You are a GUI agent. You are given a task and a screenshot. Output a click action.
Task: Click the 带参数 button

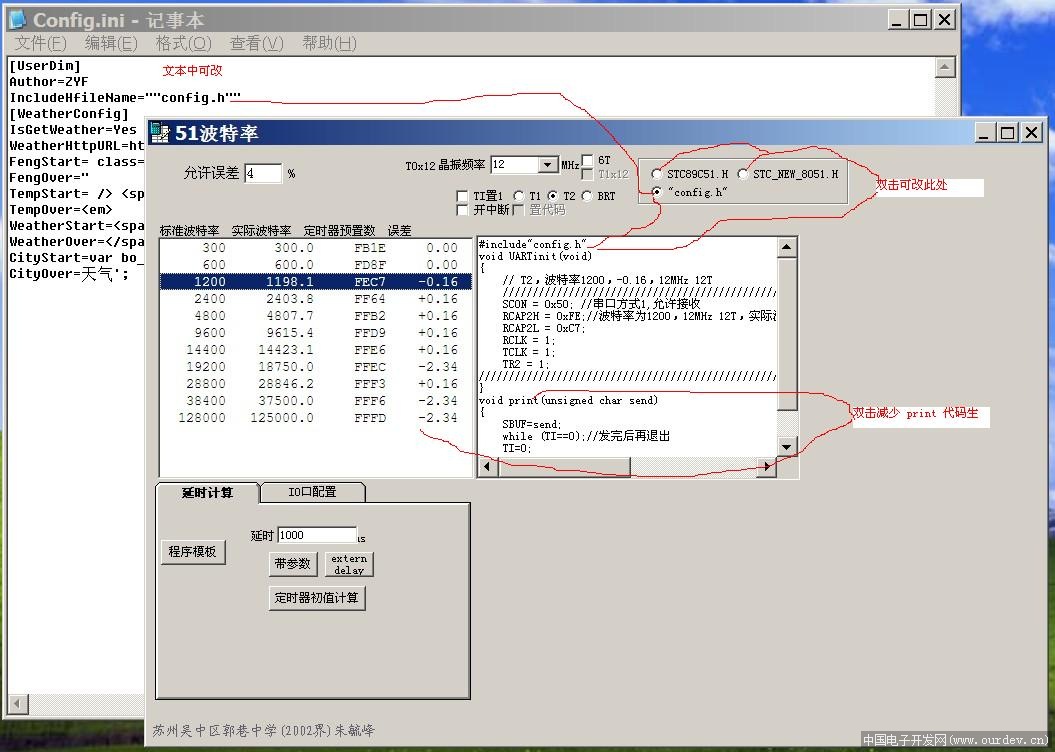click(293, 564)
